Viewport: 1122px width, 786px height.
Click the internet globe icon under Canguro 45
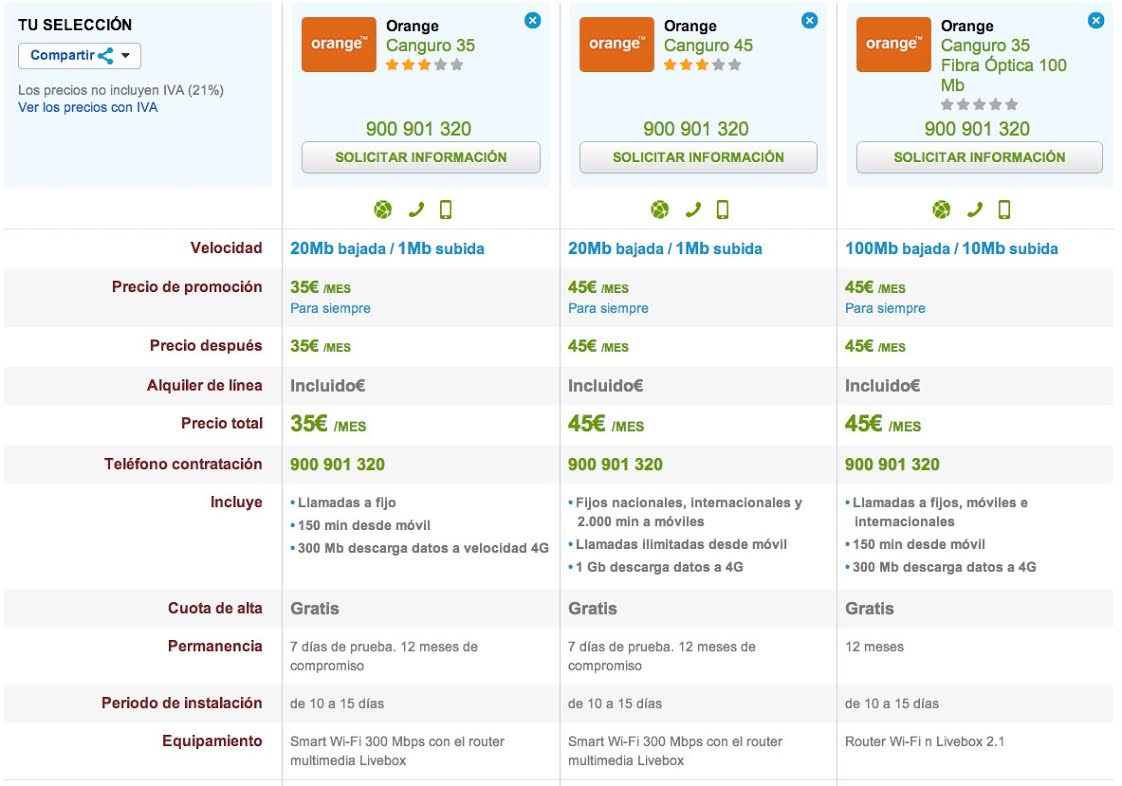pyautogui.click(x=660, y=209)
